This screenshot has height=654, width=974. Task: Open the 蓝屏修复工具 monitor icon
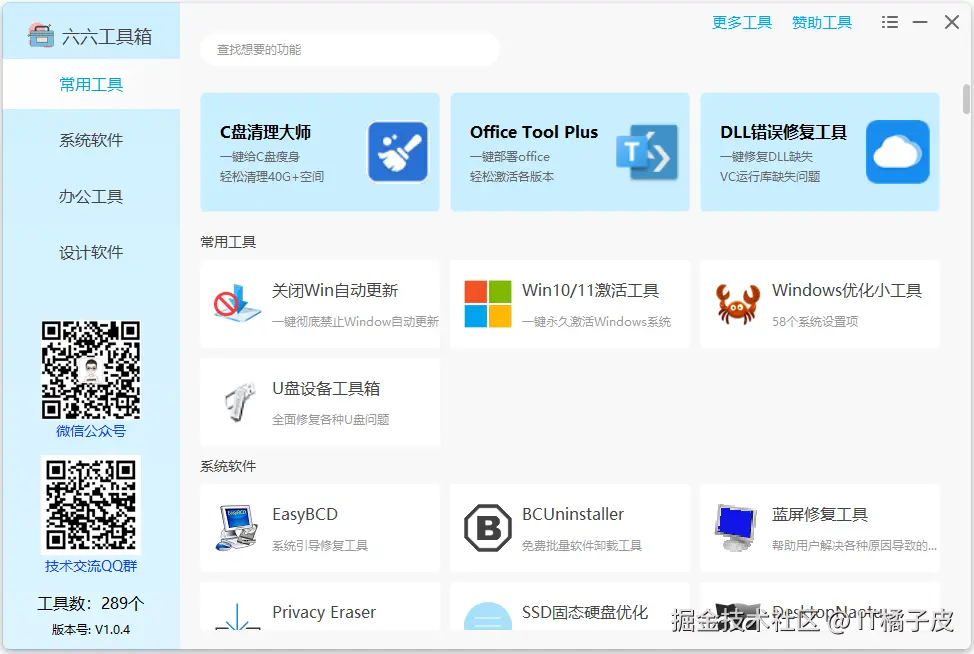pos(736,528)
